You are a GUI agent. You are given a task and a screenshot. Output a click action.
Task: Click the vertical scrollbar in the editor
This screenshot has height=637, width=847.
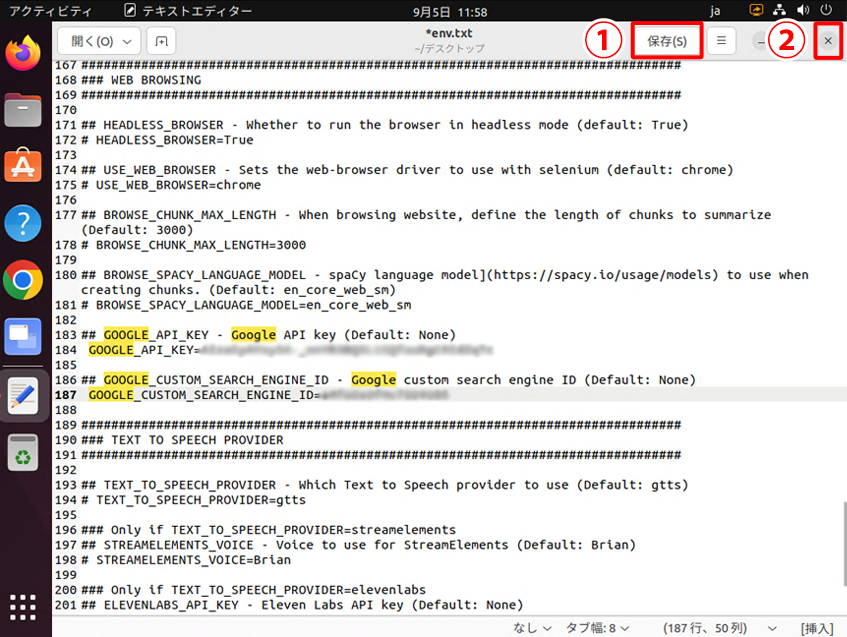(841, 560)
